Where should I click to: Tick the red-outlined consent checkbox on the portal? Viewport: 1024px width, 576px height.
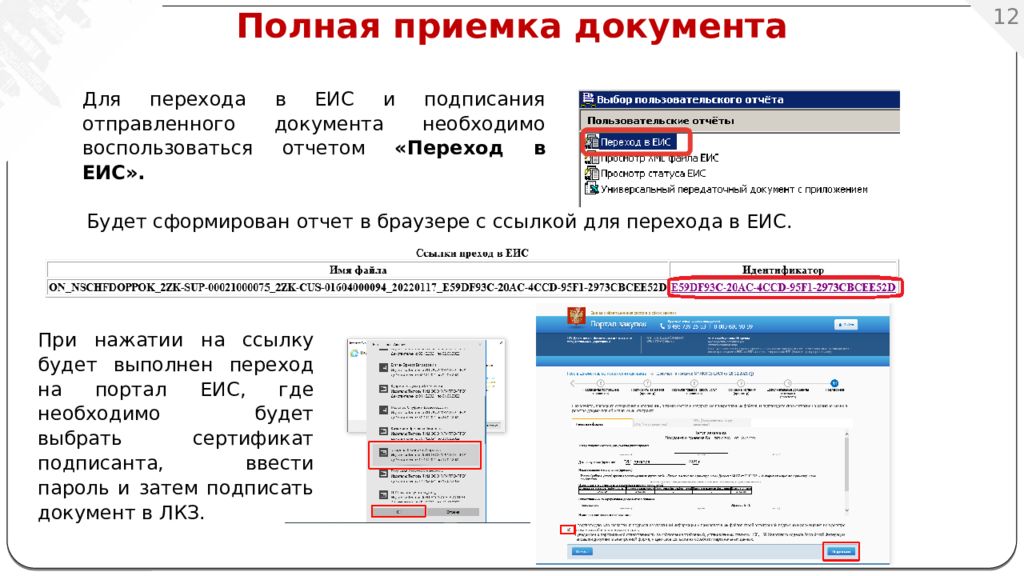pyautogui.click(x=566, y=529)
